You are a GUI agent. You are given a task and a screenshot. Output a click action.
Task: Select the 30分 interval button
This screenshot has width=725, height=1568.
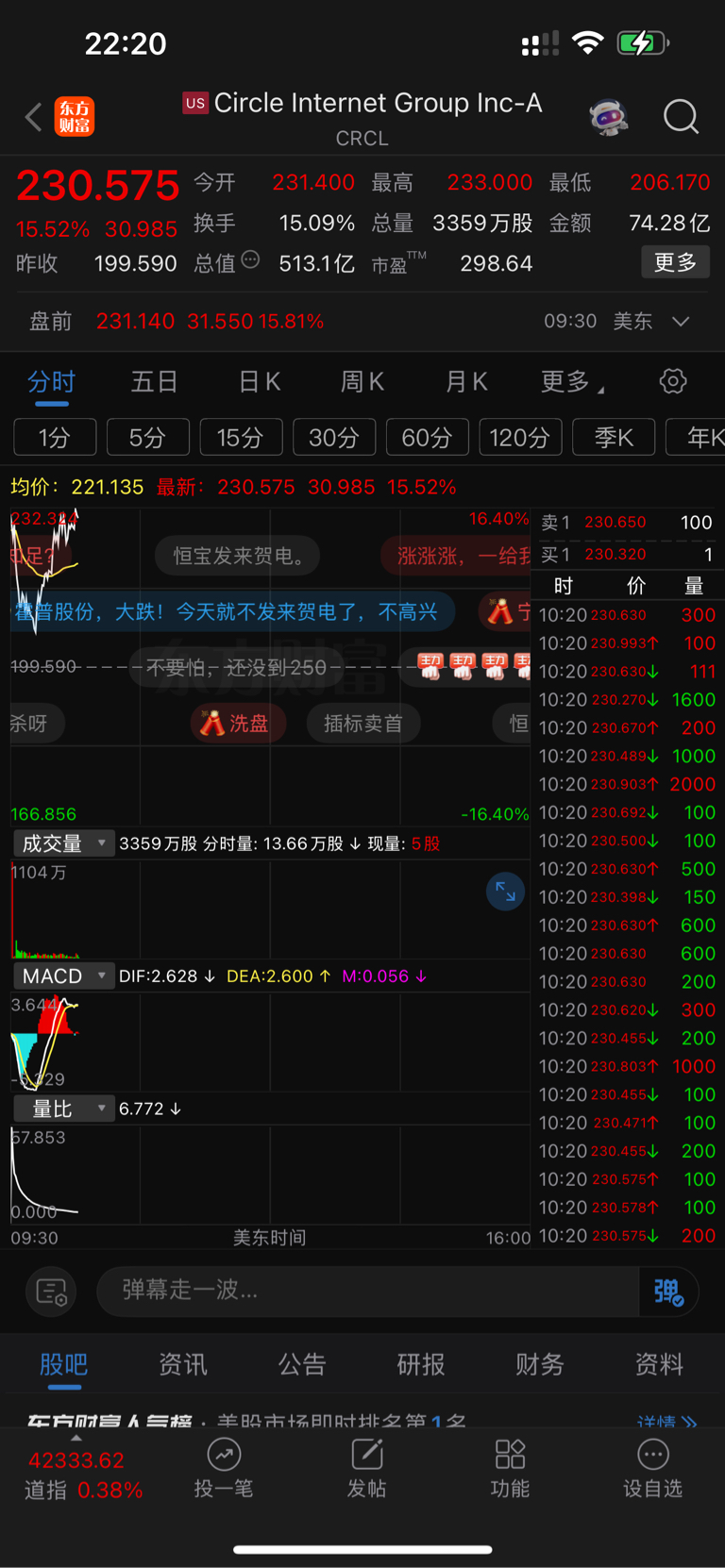click(x=334, y=438)
